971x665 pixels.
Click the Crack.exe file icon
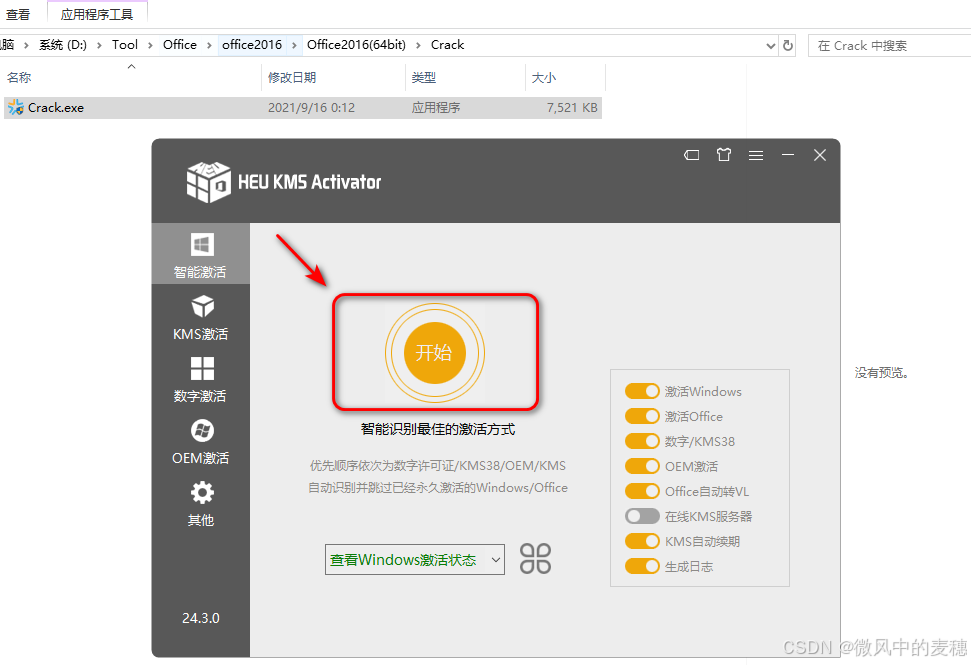click(15, 107)
